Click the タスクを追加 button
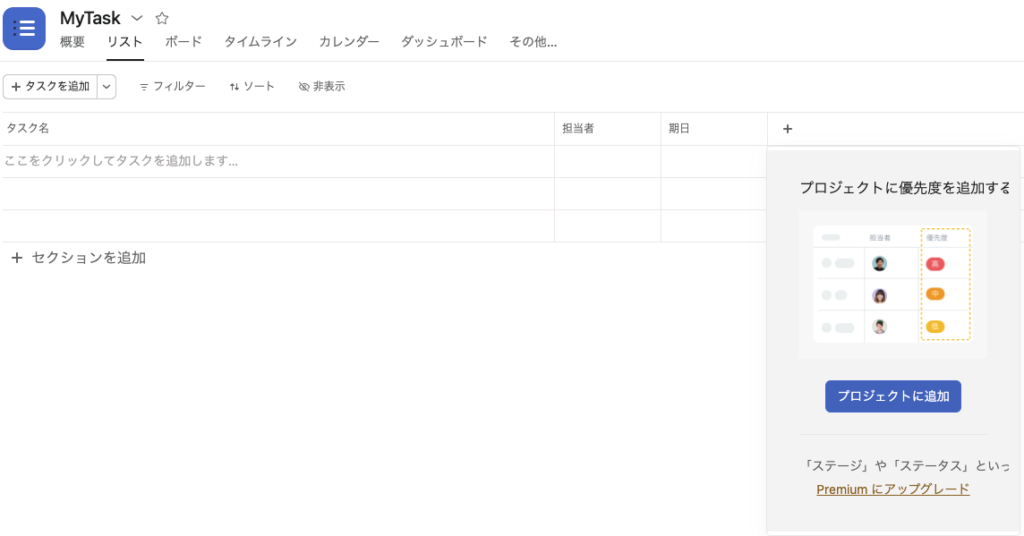Viewport: 1024px width, 536px height. (50, 86)
